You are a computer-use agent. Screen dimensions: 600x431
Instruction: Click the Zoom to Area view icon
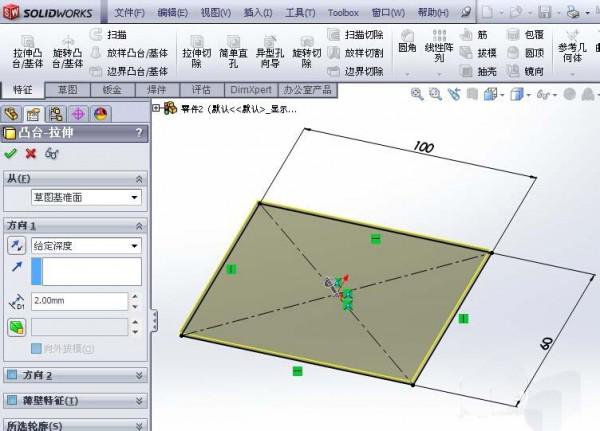pyautogui.click(x=435, y=94)
